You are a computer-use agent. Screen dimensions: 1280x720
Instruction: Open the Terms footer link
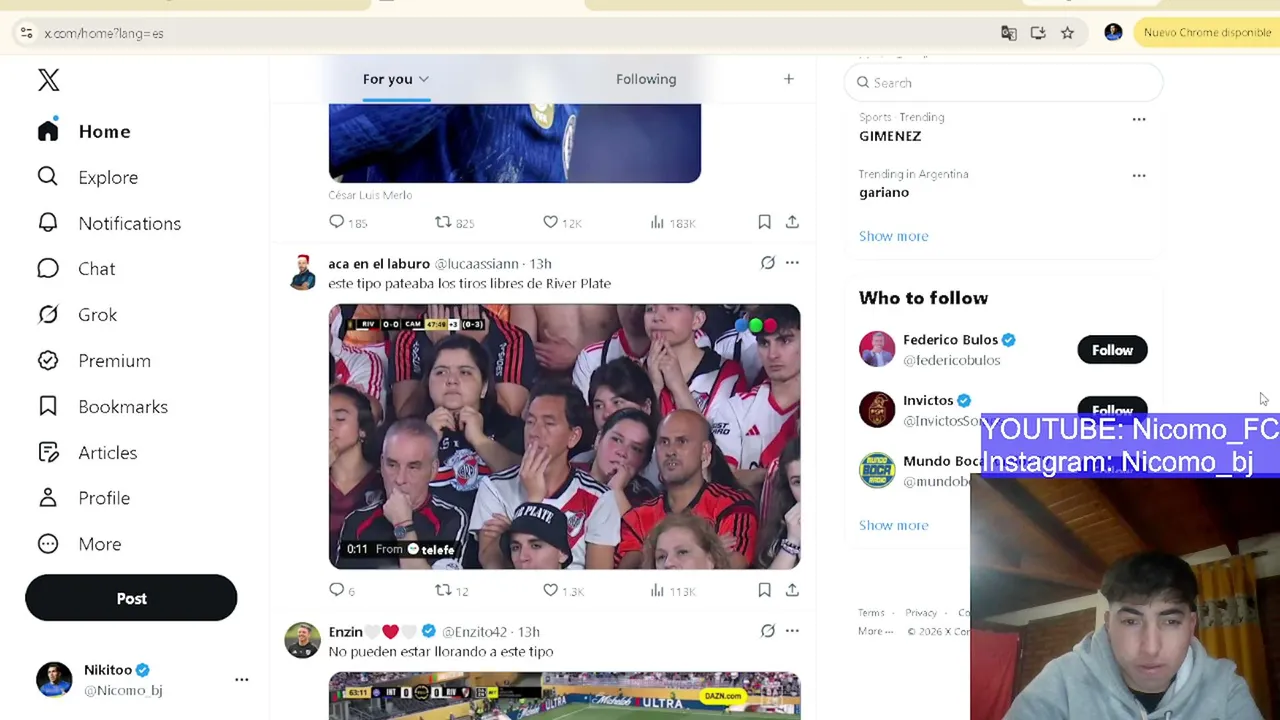pos(871,613)
